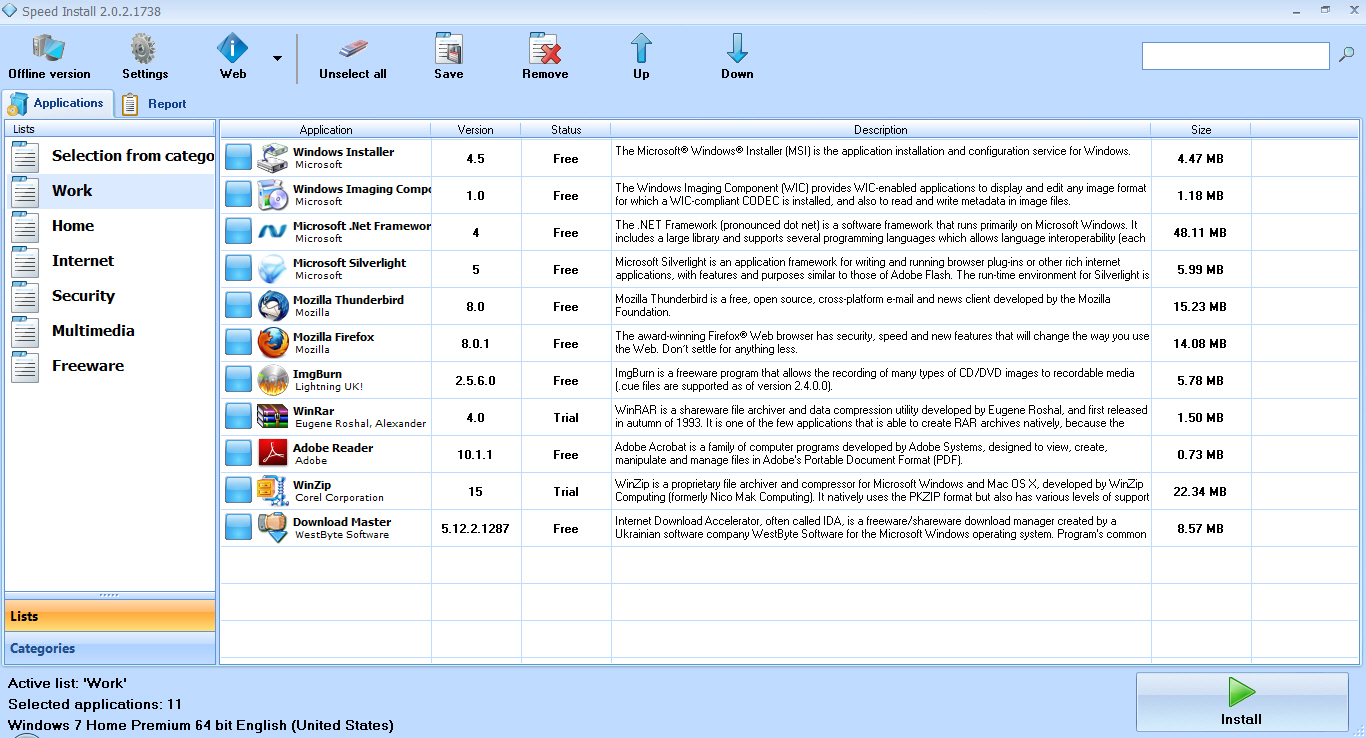This screenshot has width=1366, height=738.
Task: Click Firefox version 8.0.1 cell
Action: (476, 343)
